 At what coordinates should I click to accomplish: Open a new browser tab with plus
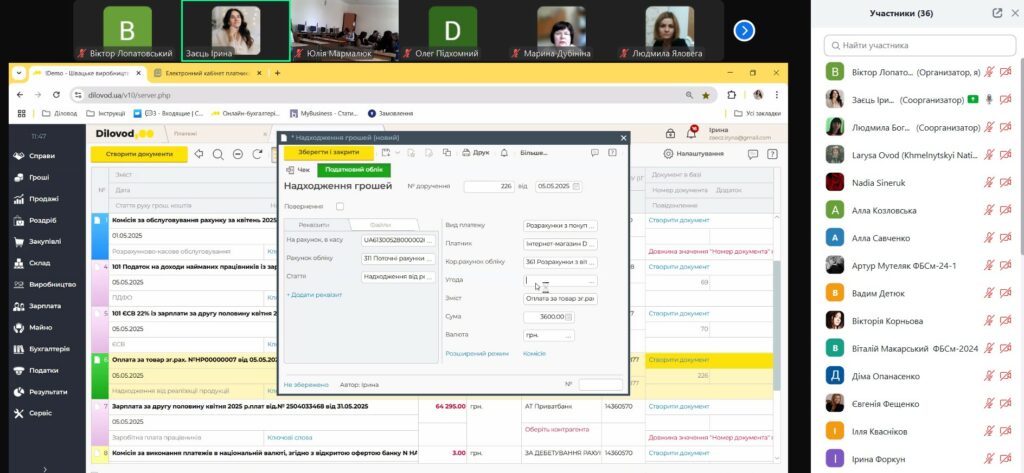[x=278, y=73]
